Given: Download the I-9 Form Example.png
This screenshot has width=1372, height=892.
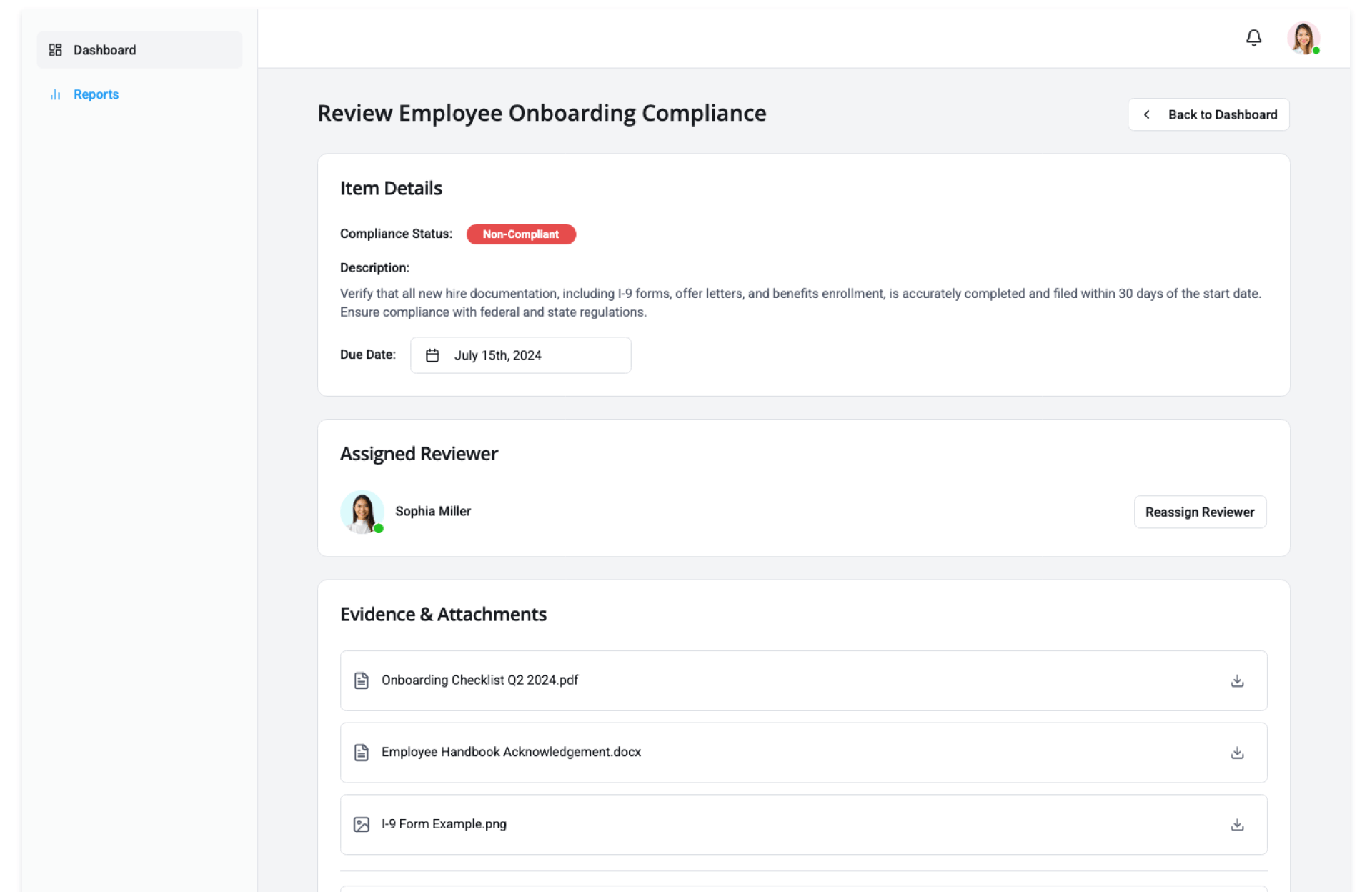Looking at the screenshot, I should tap(1237, 825).
